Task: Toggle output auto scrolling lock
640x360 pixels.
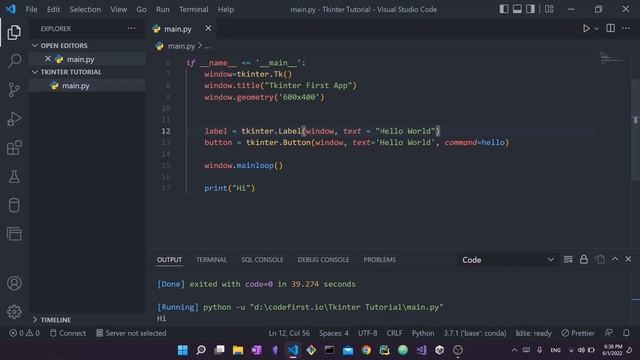Action: tap(584, 260)
